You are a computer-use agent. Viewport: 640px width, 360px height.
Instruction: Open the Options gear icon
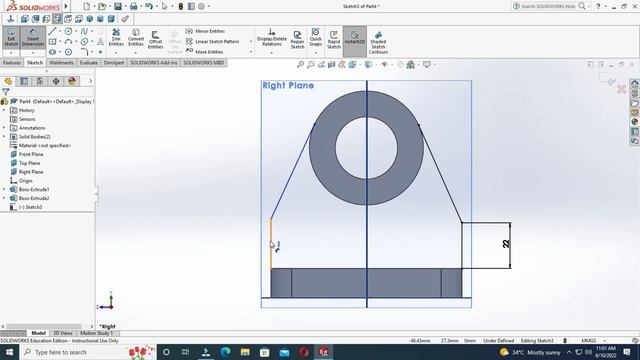pyautogui.click(x=202, y=7)
